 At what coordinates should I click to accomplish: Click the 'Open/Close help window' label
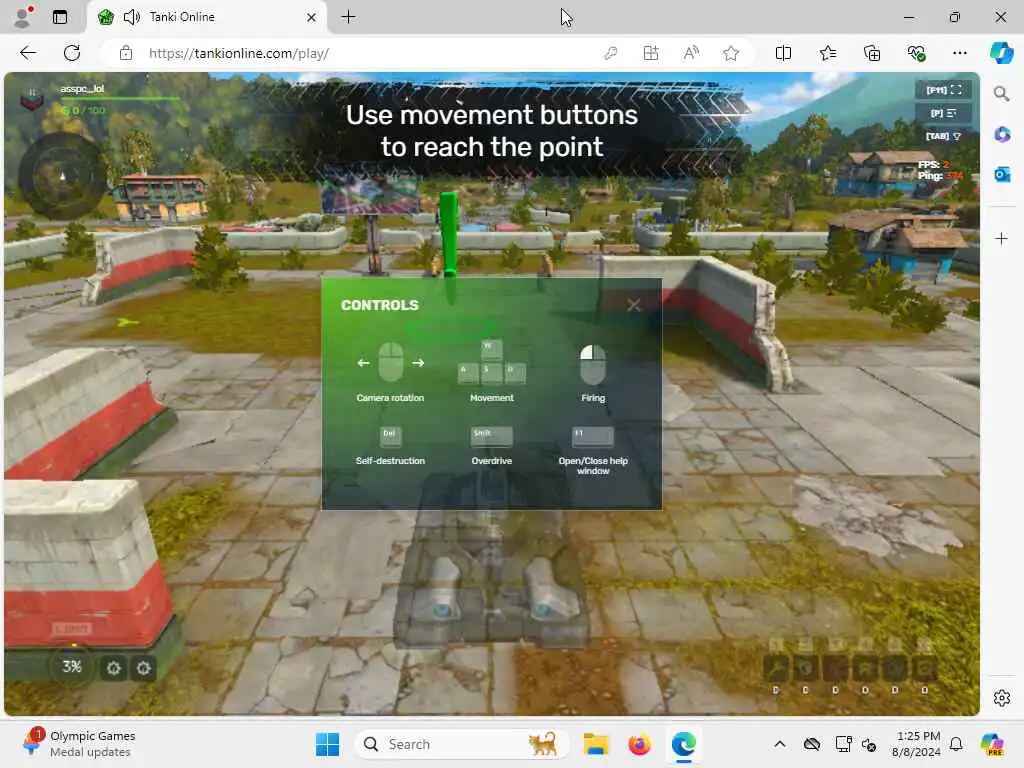[x=593, y=466]
